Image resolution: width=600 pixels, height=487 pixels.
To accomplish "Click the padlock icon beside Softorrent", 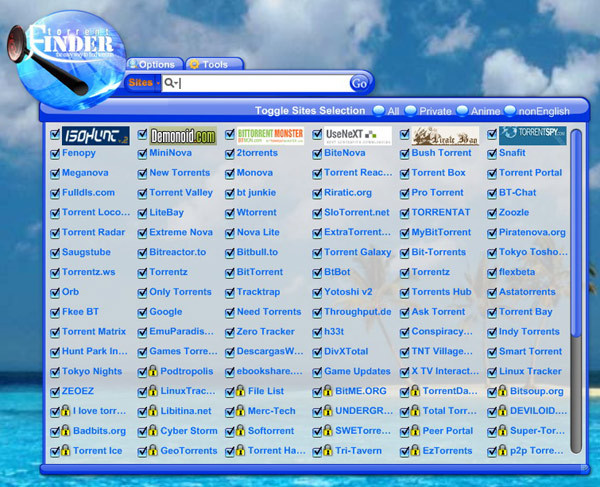I will coord(240,430).
